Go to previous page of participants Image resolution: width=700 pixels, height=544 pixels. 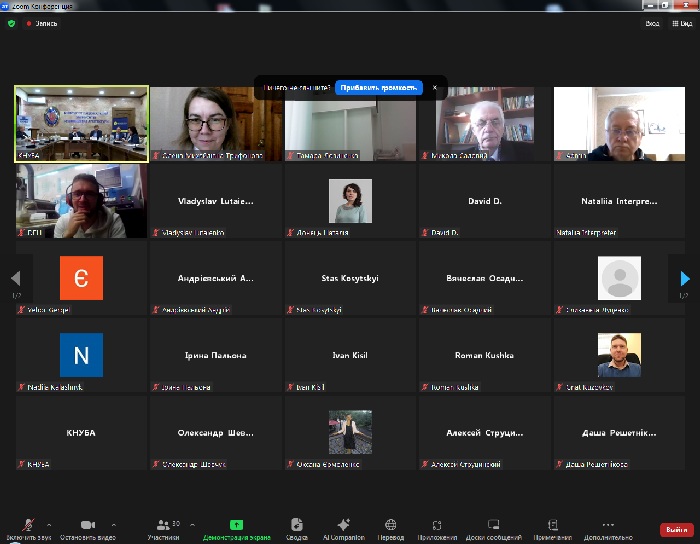[15, 278]
